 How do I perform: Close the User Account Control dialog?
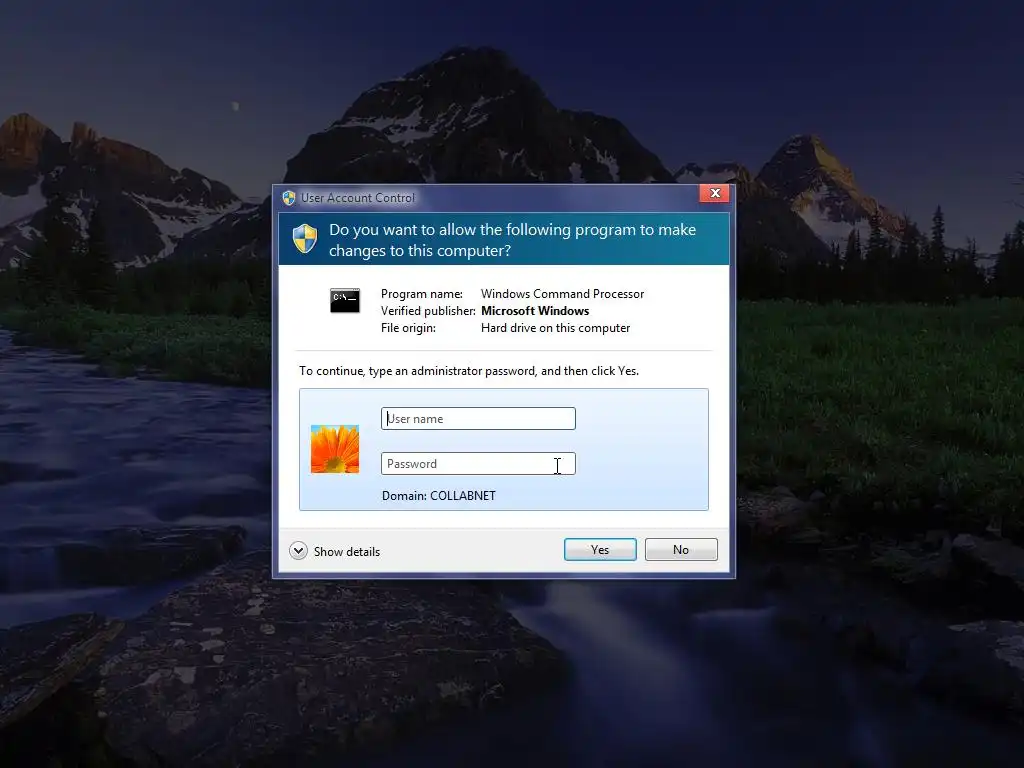714,193
